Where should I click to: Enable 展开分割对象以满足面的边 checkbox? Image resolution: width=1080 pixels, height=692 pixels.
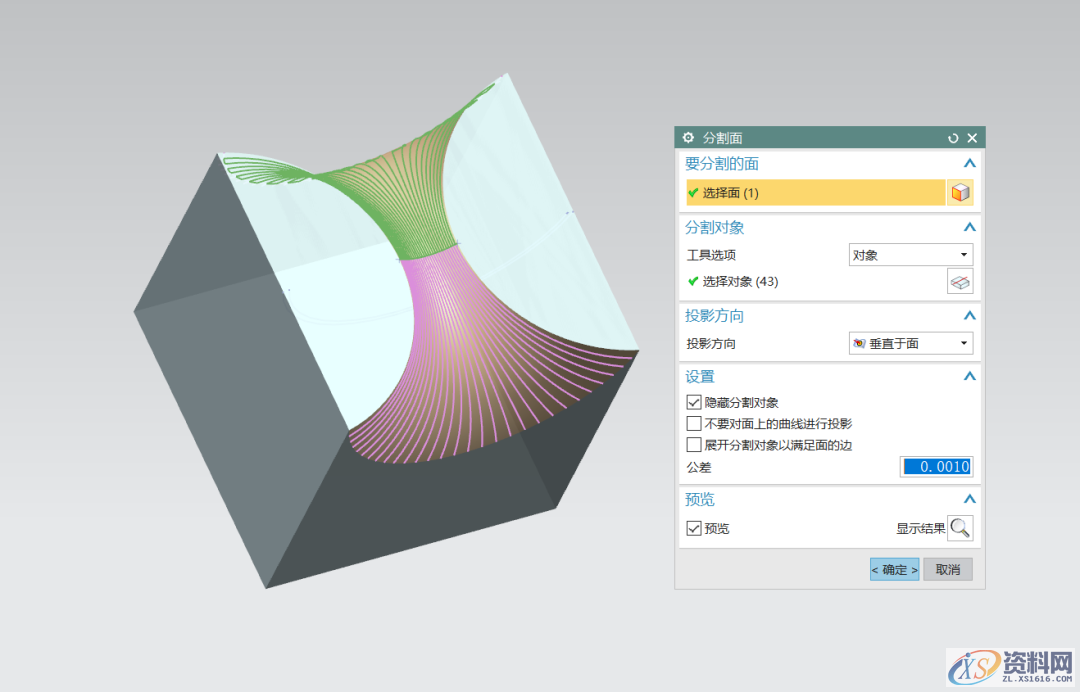pos(694,445)
